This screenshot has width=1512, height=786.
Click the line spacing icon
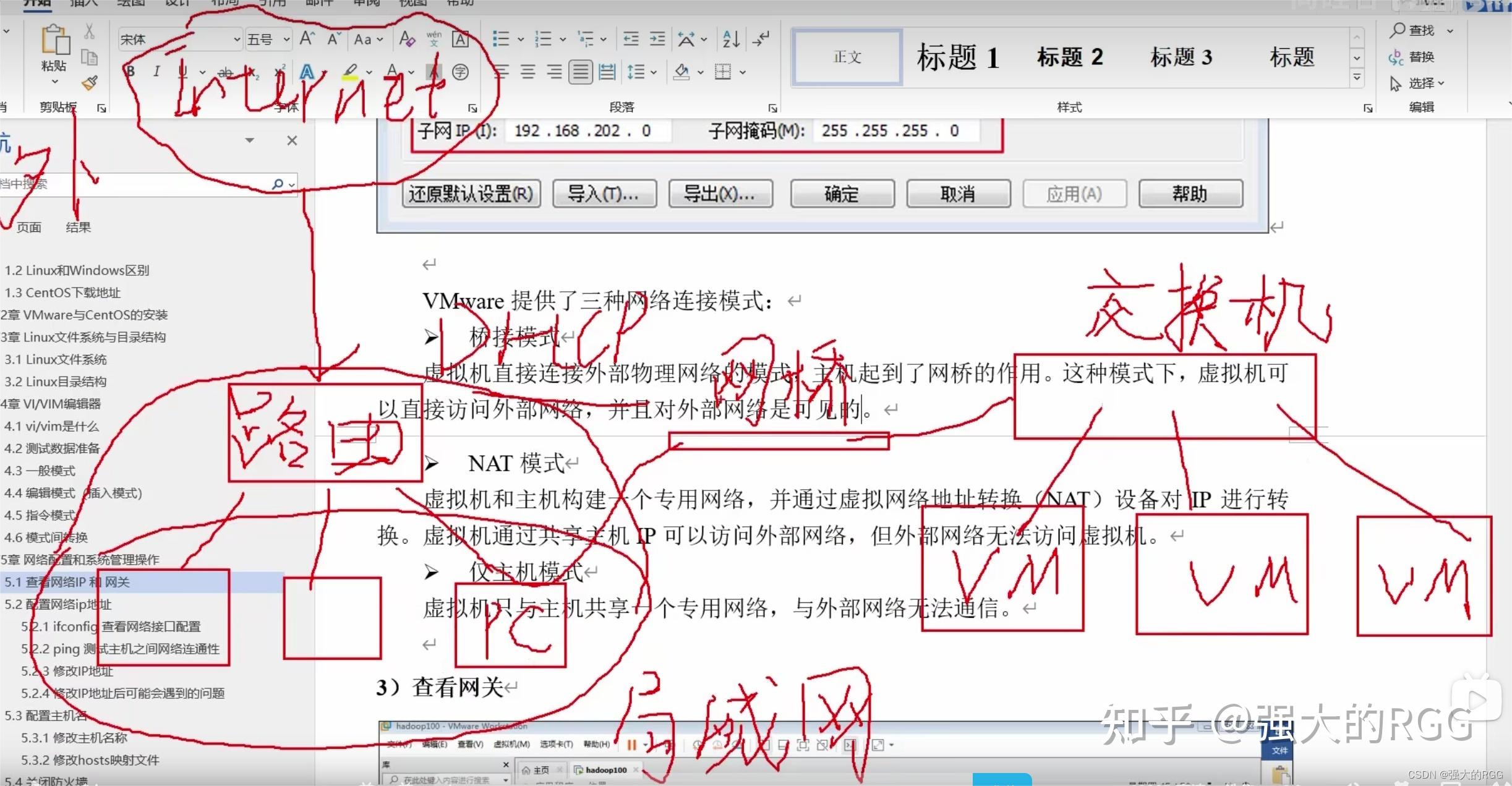click(x=636, y=72)
